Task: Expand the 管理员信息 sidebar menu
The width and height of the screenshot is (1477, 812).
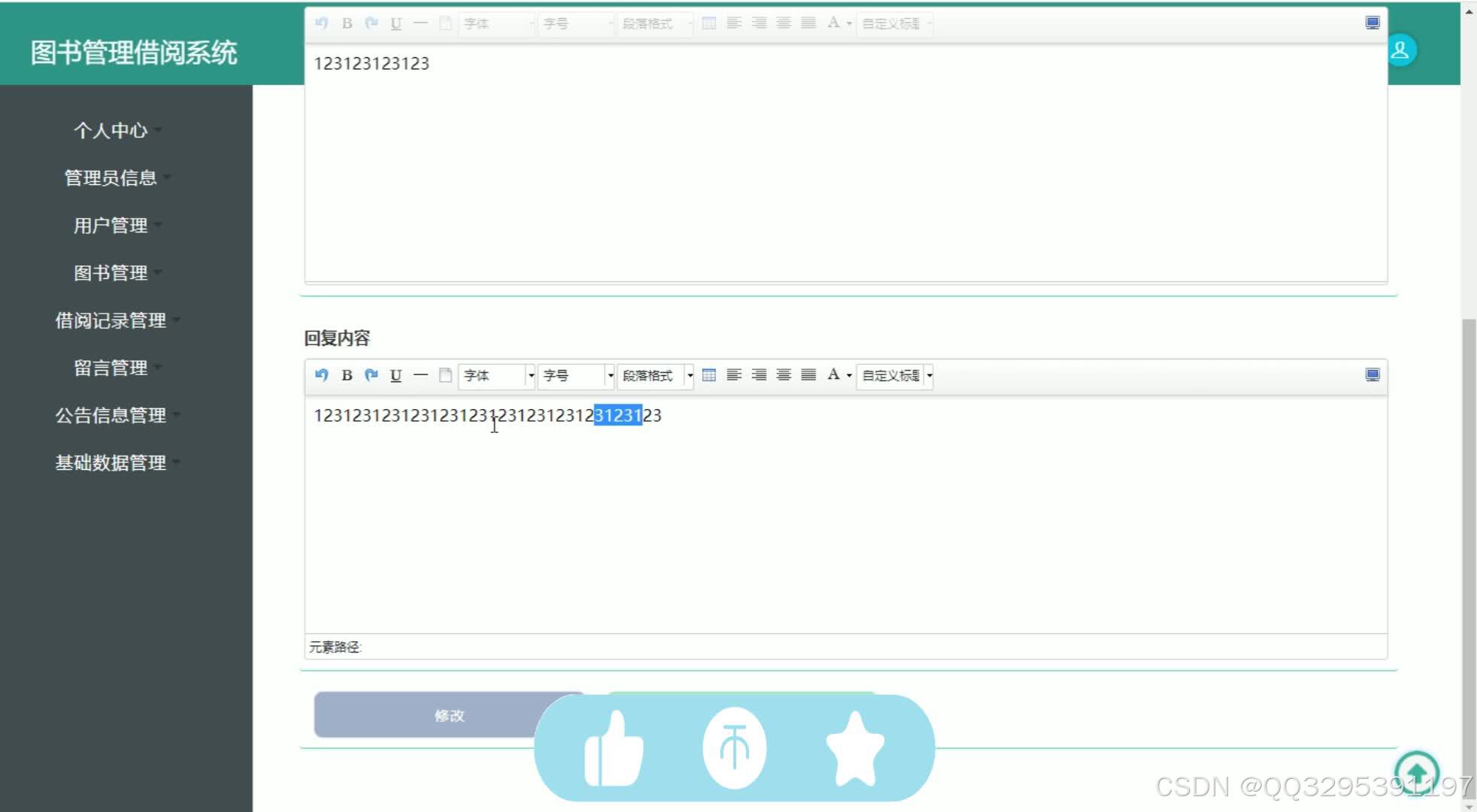Action: pyautogui.click(x=117, y=178)
